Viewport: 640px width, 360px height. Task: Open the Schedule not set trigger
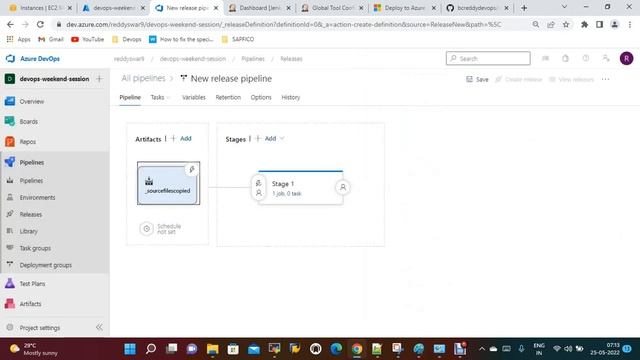(160, 229)
